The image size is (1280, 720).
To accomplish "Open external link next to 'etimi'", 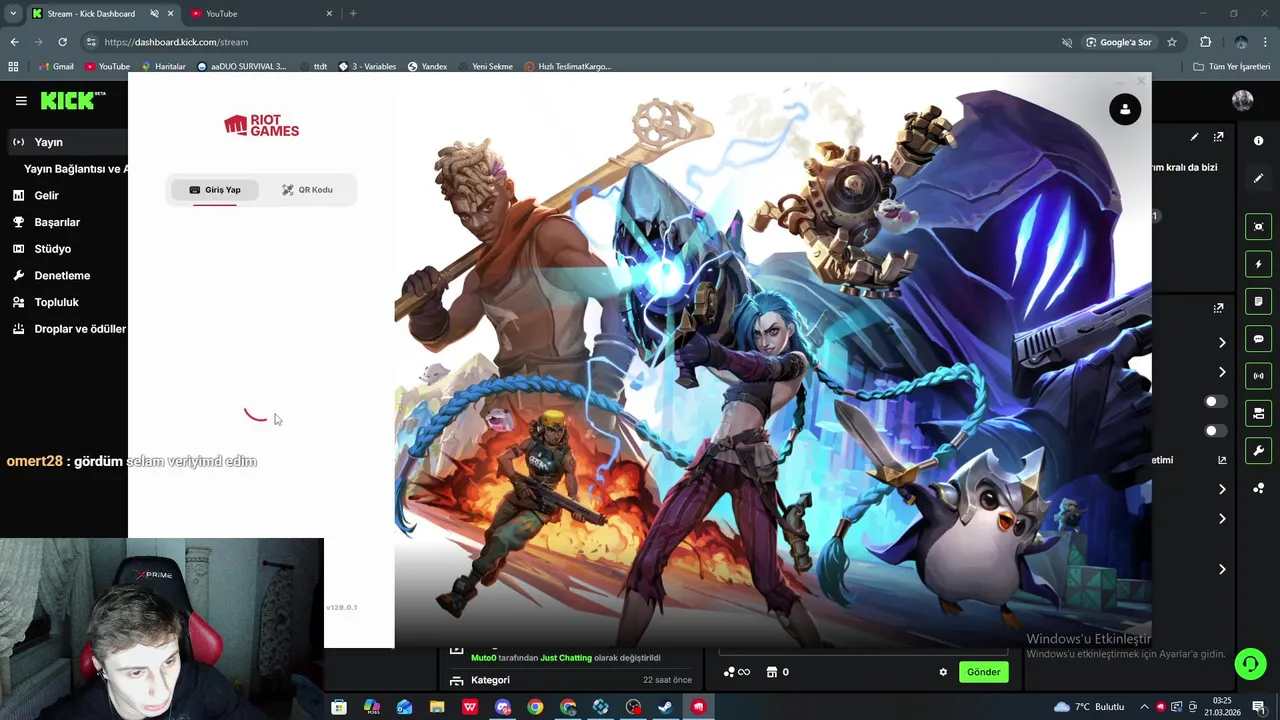I will (1222, 460).
